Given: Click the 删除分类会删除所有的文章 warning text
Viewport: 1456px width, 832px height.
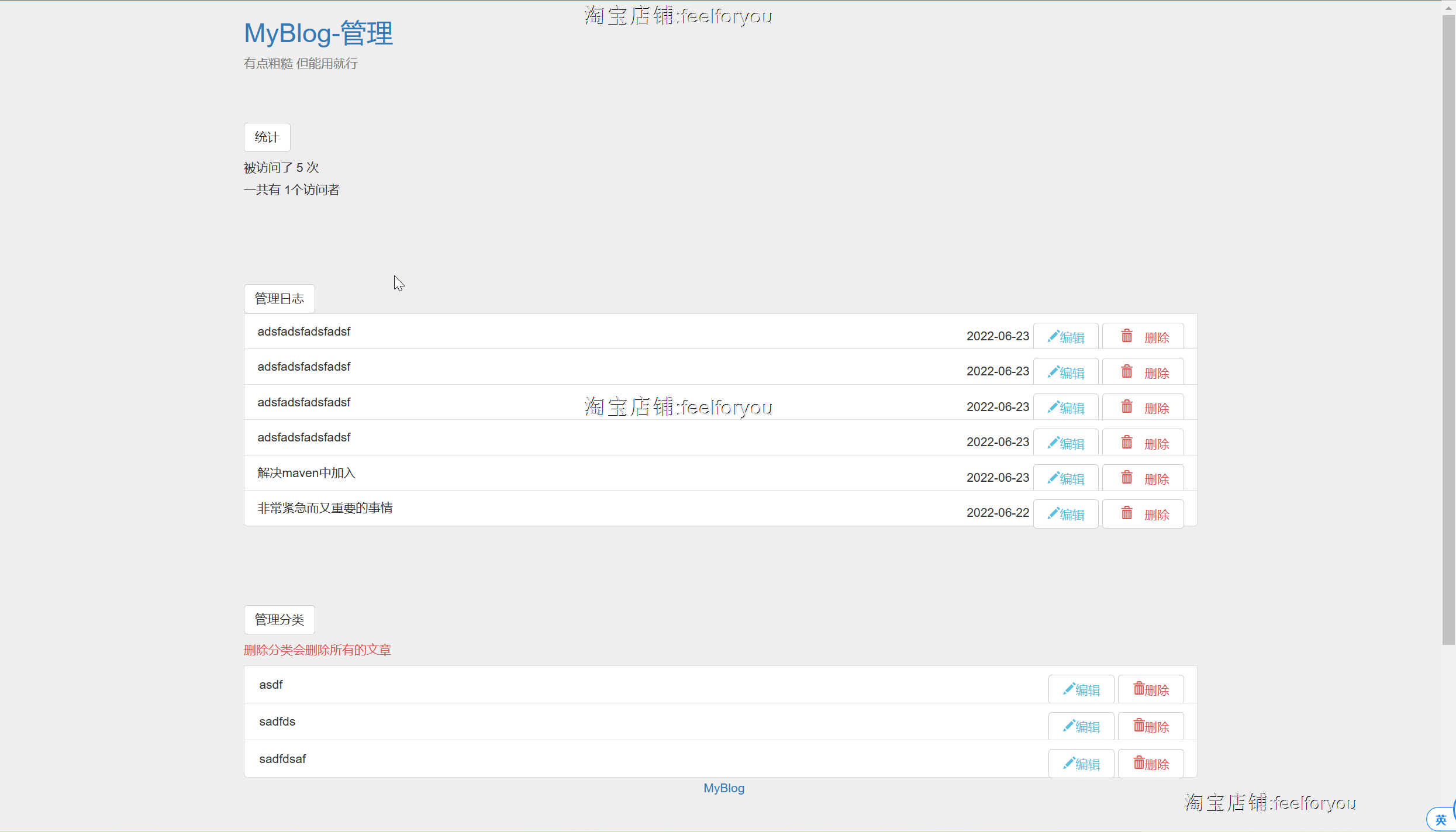Looking at the screenshot, I should (318, 650).
